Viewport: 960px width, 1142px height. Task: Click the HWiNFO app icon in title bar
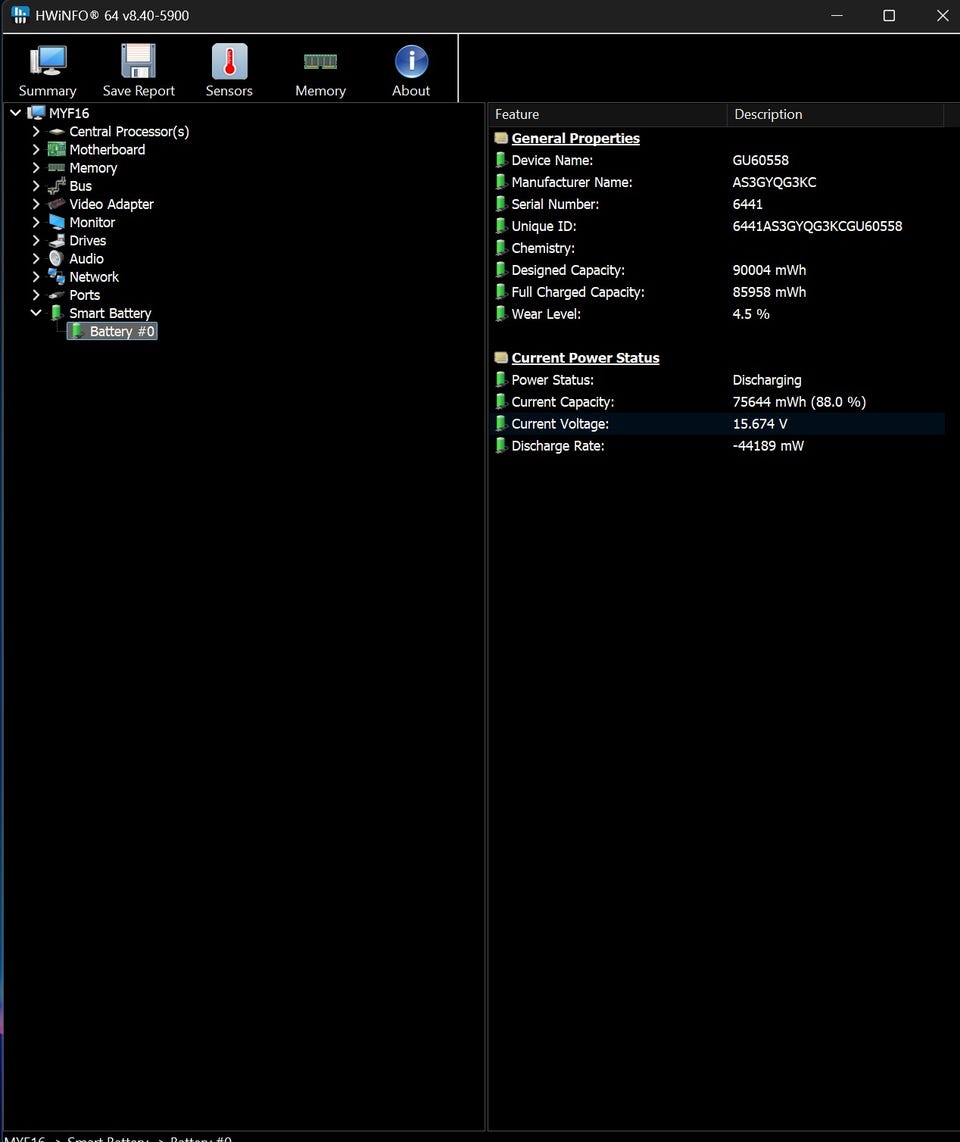[20, 15]
